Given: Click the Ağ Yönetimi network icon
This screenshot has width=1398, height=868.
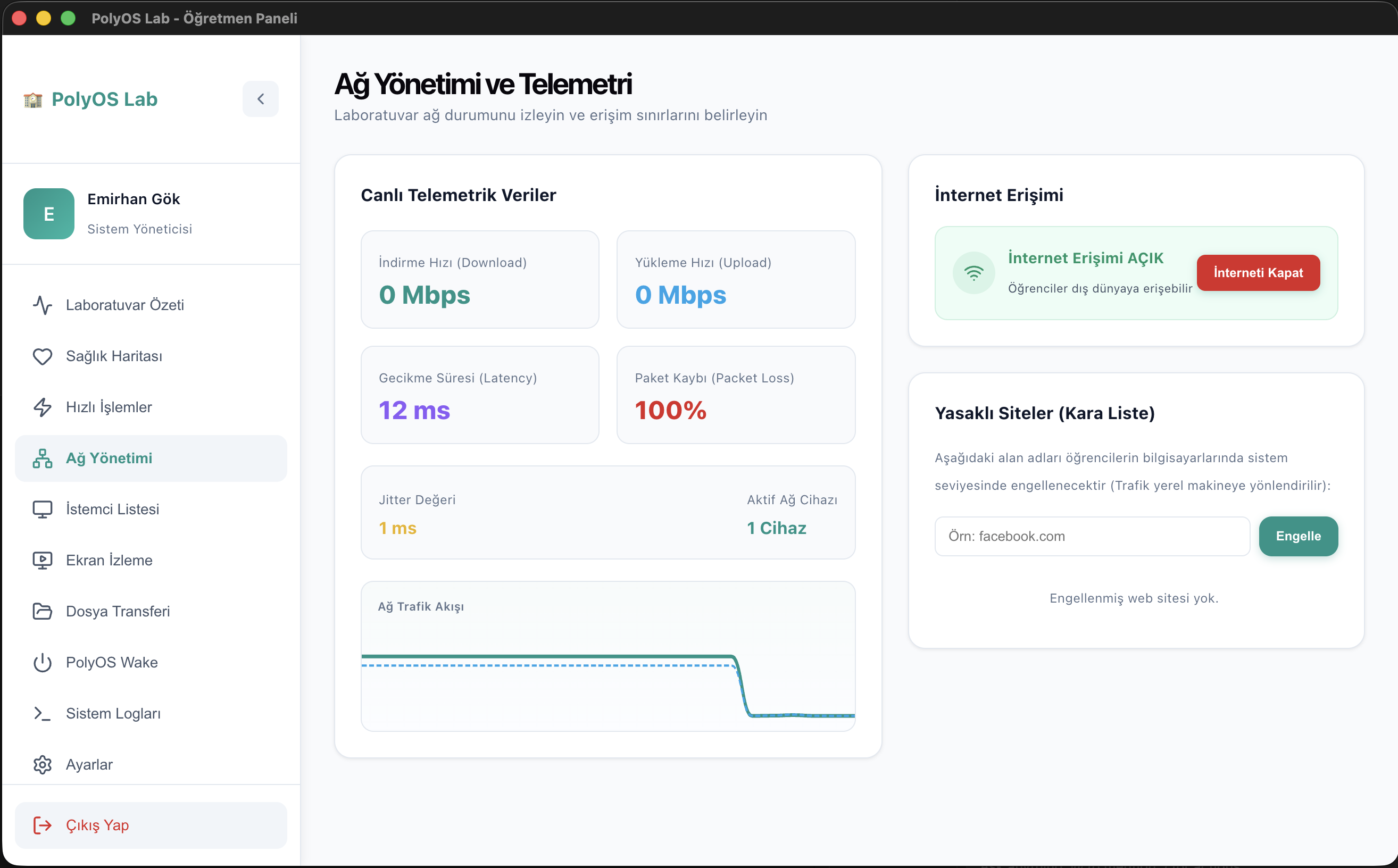Looking at the screenshot, I should click(43, 458).
